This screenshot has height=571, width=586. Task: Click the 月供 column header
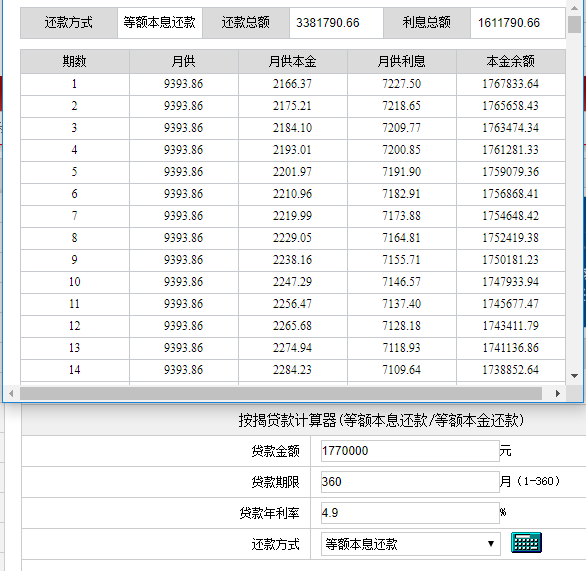coord(183,61)
